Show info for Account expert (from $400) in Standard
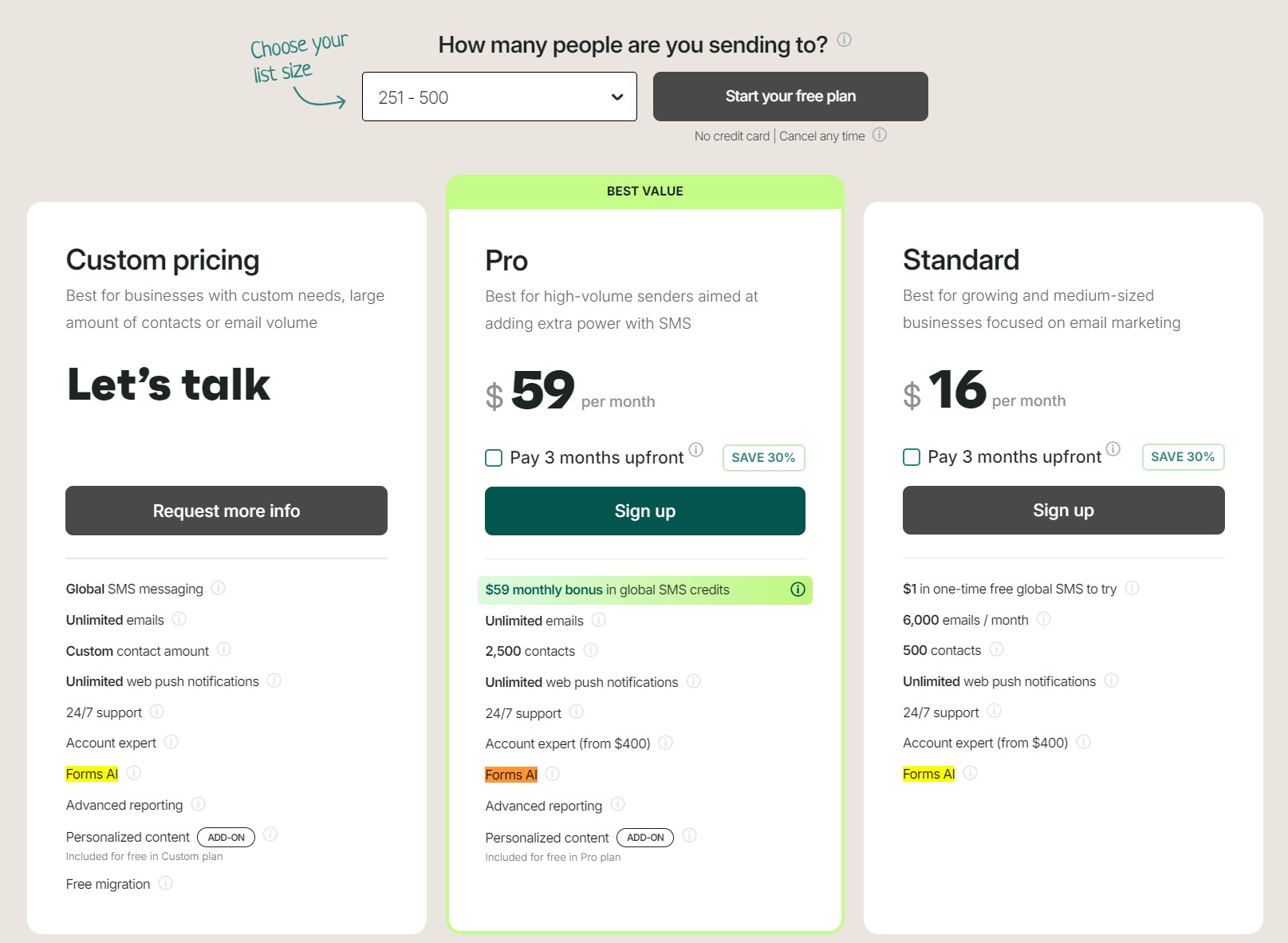 (1083, 742)
